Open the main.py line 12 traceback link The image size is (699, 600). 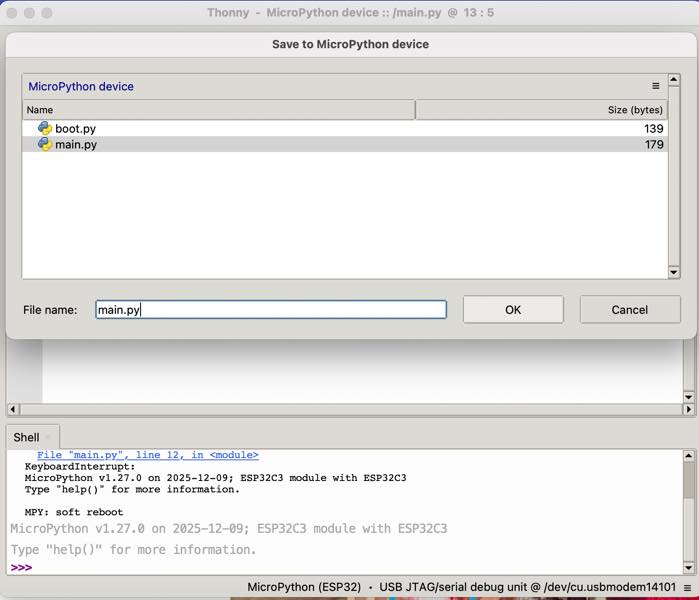tap(148, 455)
